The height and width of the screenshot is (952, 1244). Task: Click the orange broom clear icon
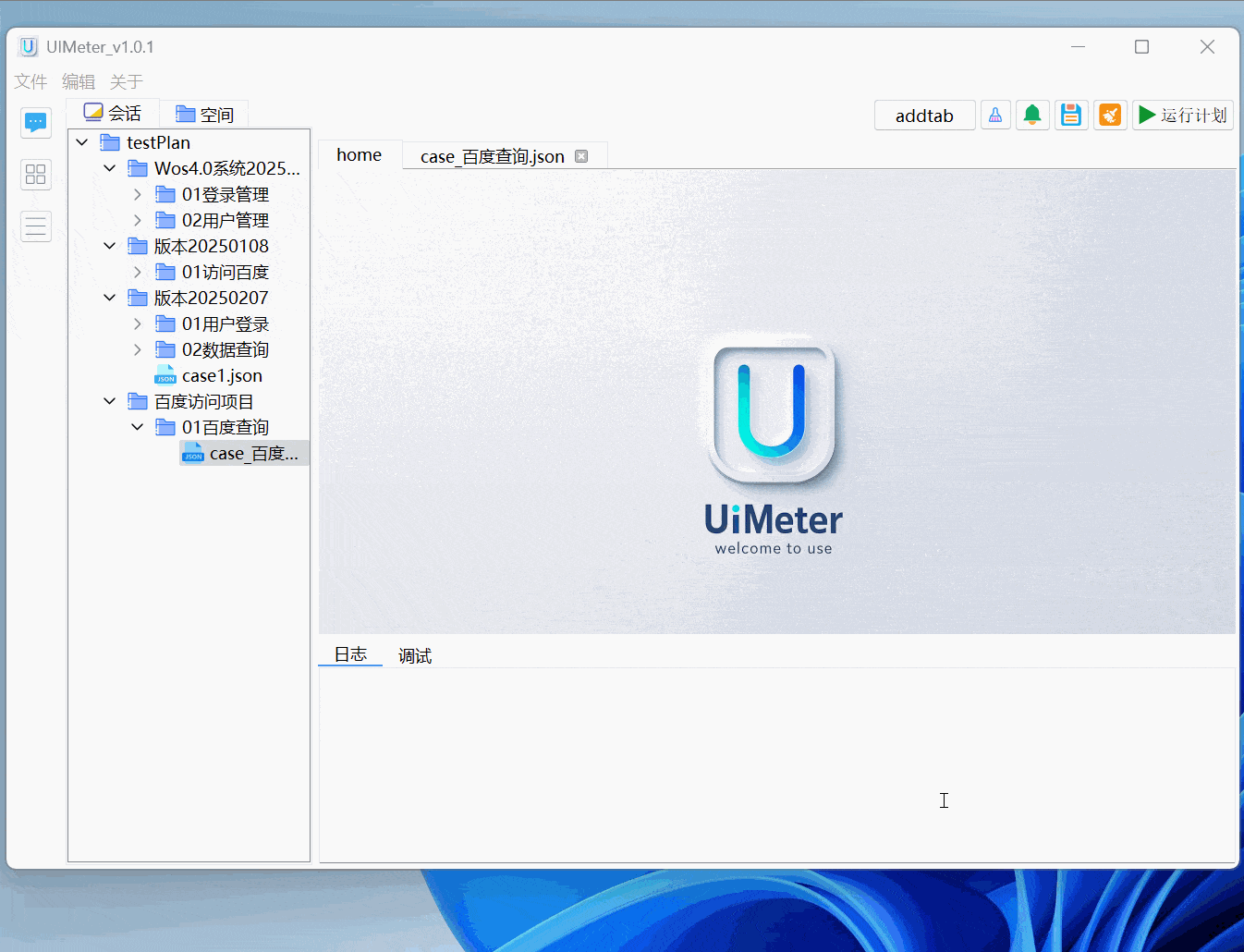[1110, 115]
